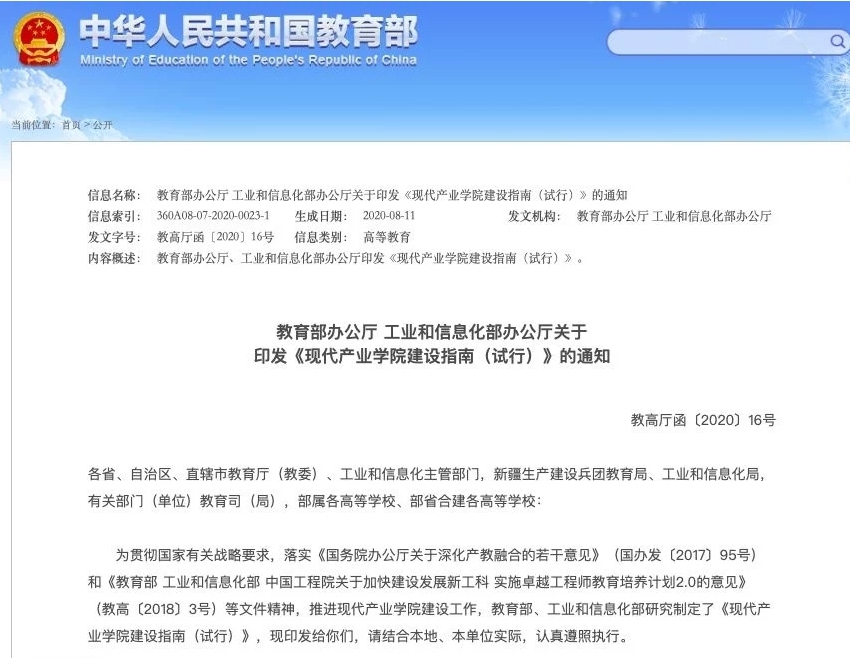Click the 内容概述 label

coord(114,259)
